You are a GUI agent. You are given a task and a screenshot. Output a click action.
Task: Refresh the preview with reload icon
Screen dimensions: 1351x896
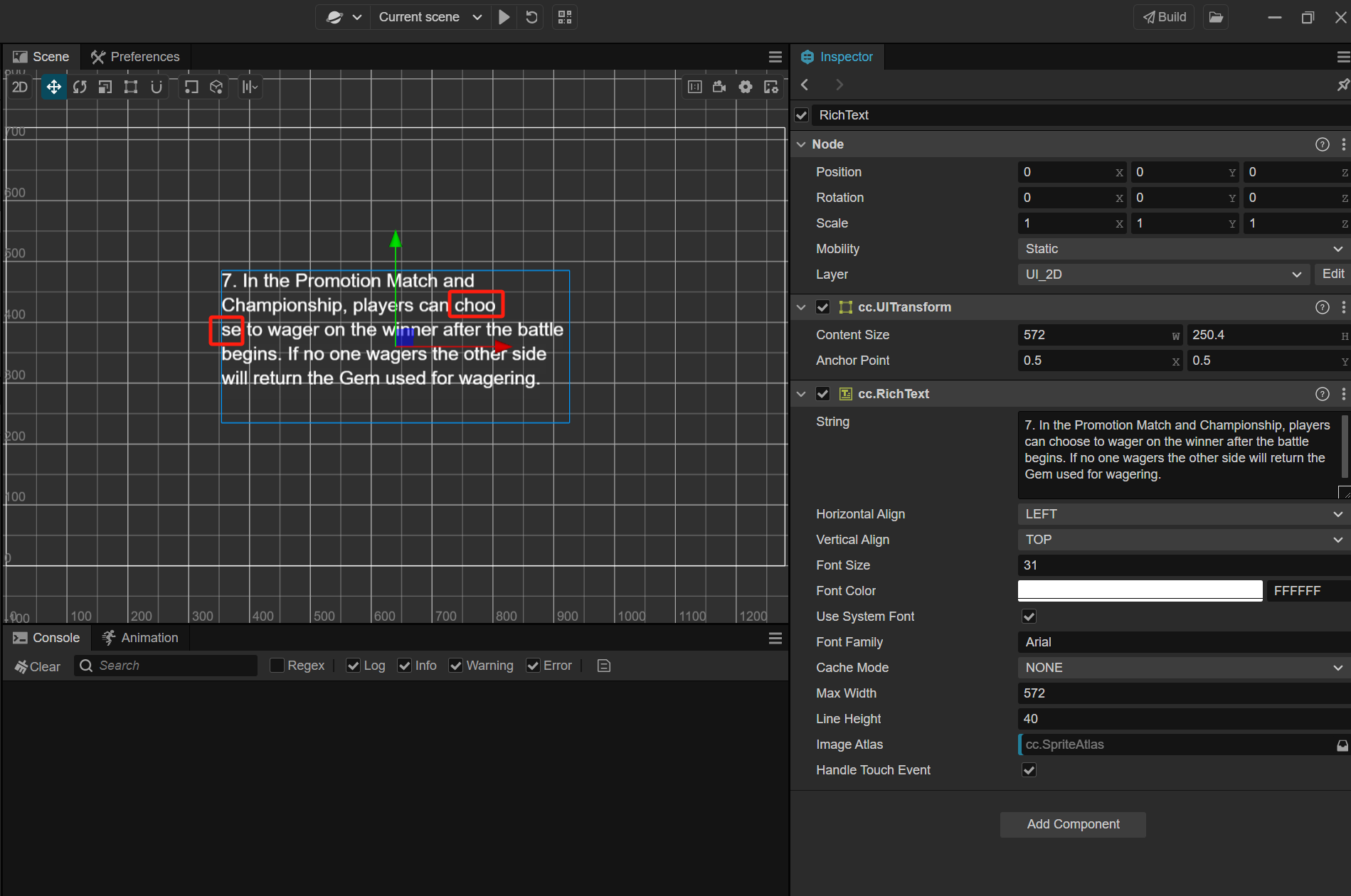tap(531, 17)
